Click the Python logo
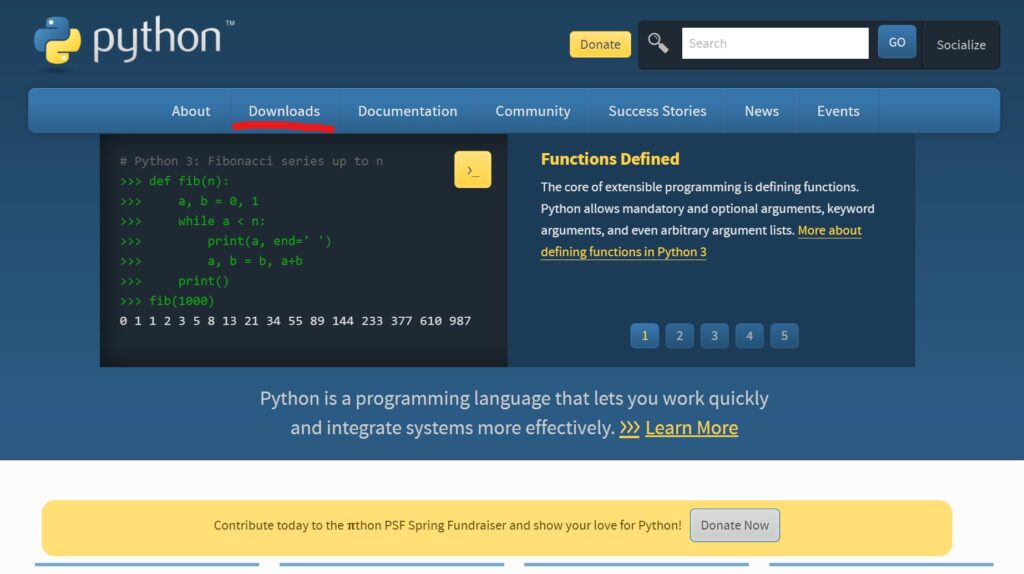 tap(134, 41)
